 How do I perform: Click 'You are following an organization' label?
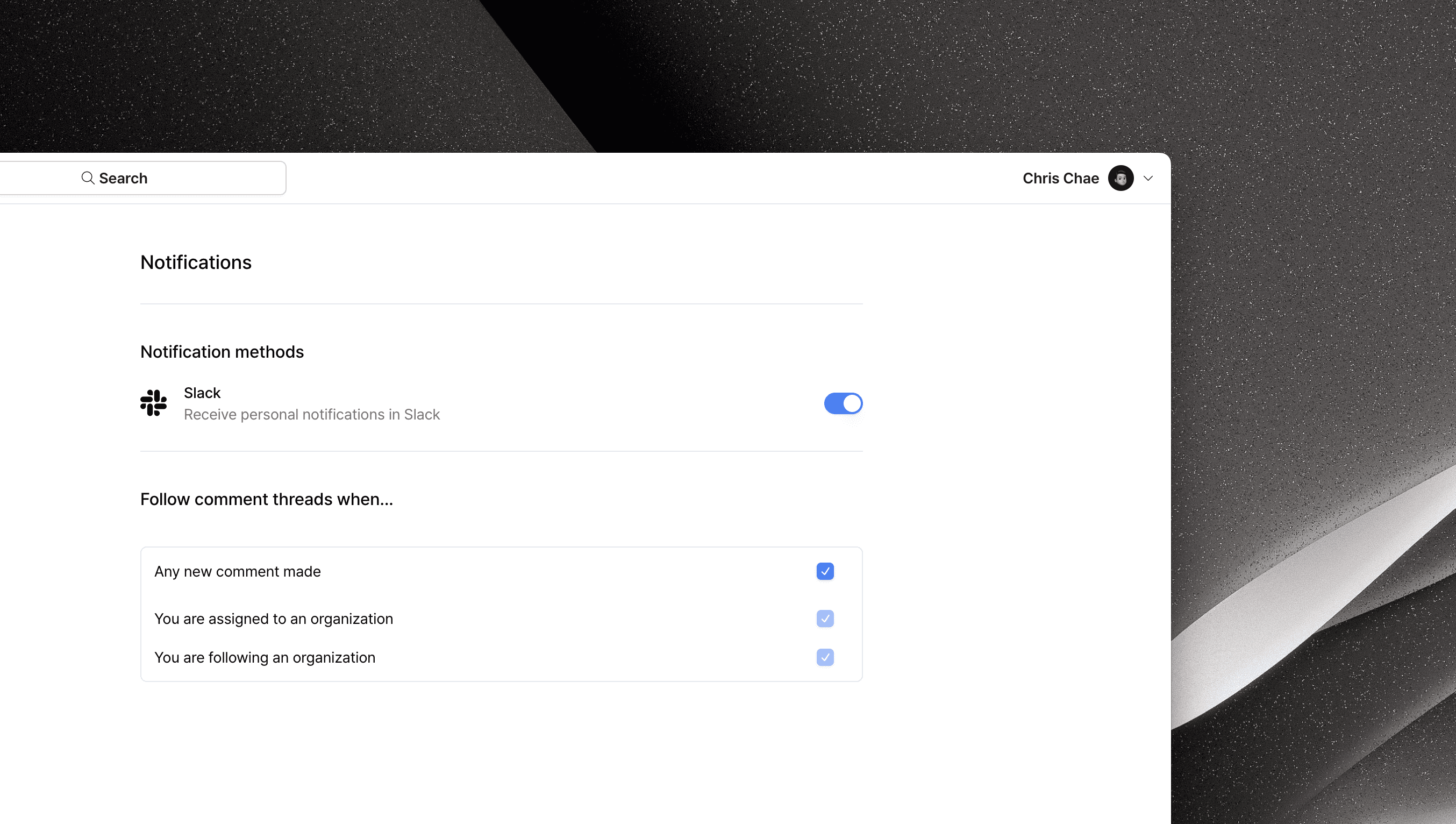tap(265, 657)
